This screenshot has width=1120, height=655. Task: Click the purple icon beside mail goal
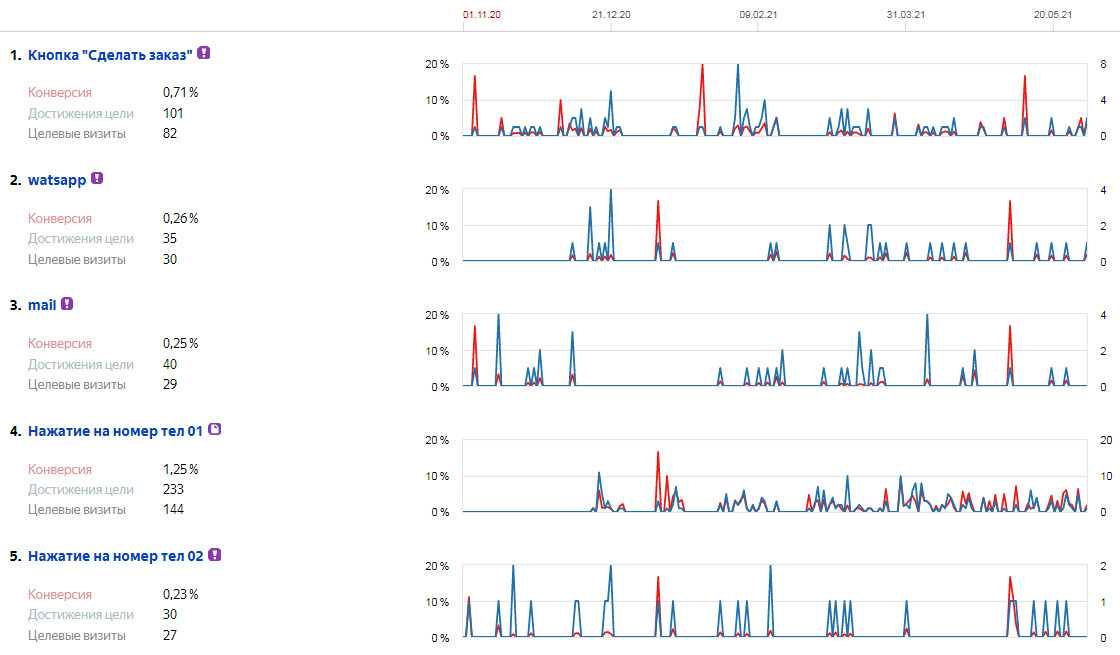(x=67, y=304)
